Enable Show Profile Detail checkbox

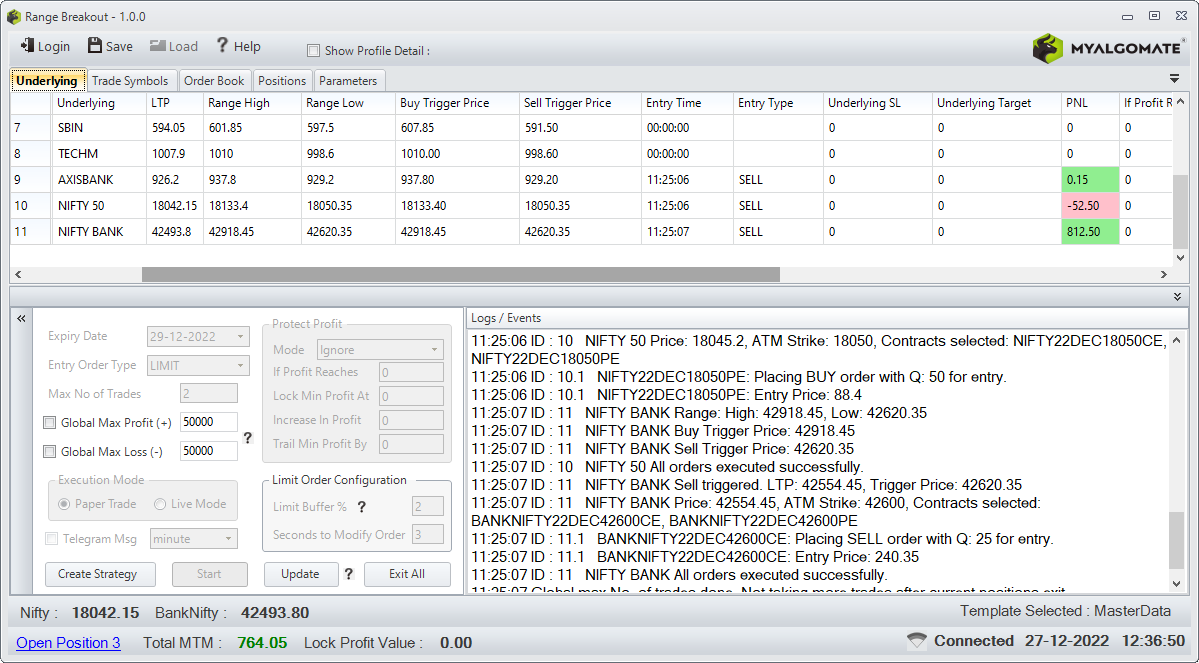click(314, 51)
